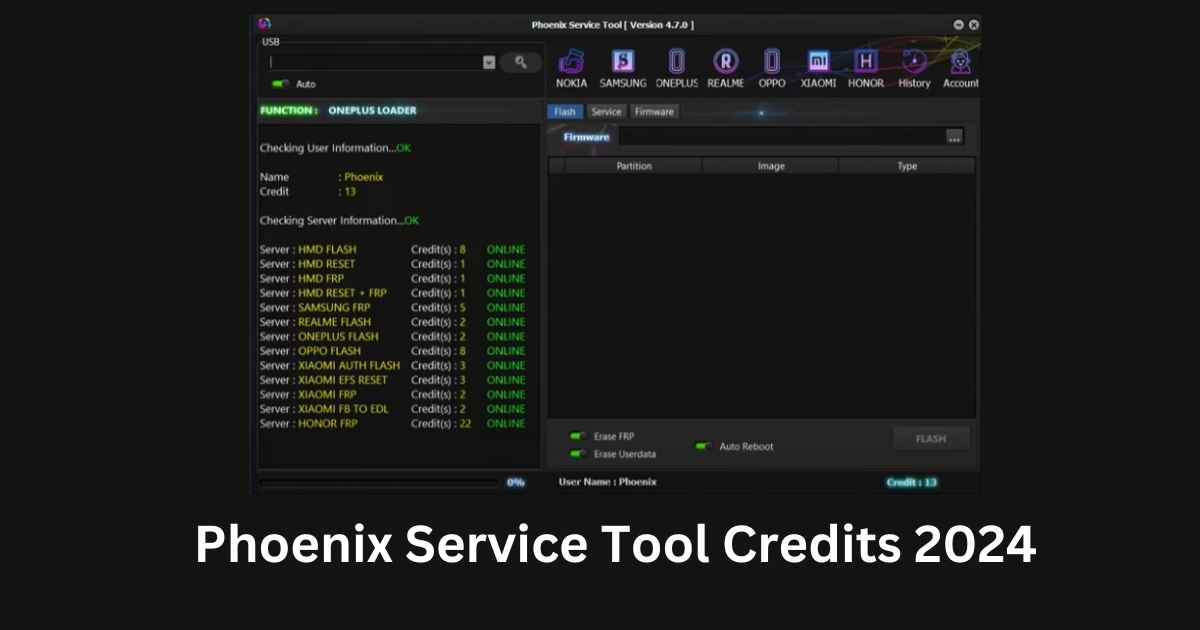Select the Server : SAMSUNG FRP row
The height and width of the screenshot is (630, 1200).
tap(392, 307)
